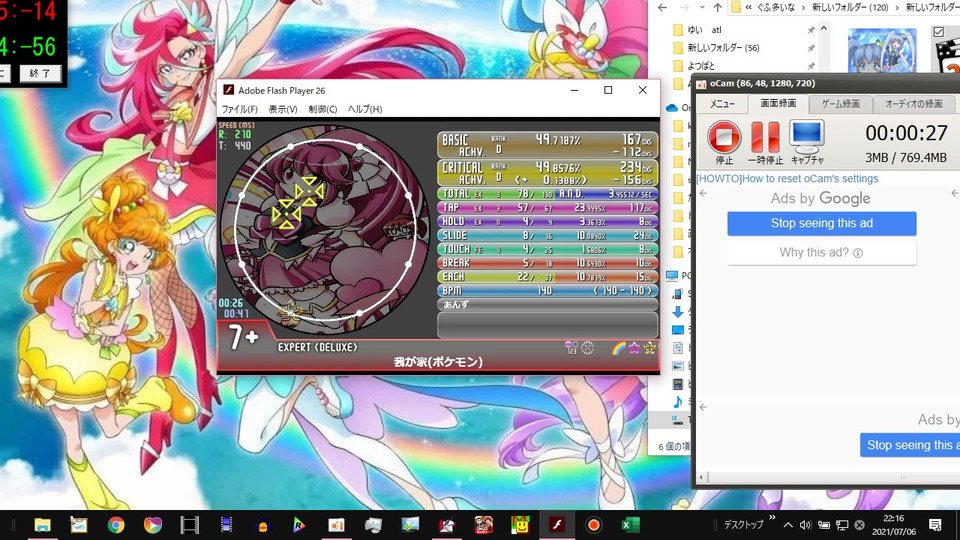This screenshot has width=960, height=540.
Task: Open the HOWTO reset oCam's settings link
Action: click(x=787, y=179)
